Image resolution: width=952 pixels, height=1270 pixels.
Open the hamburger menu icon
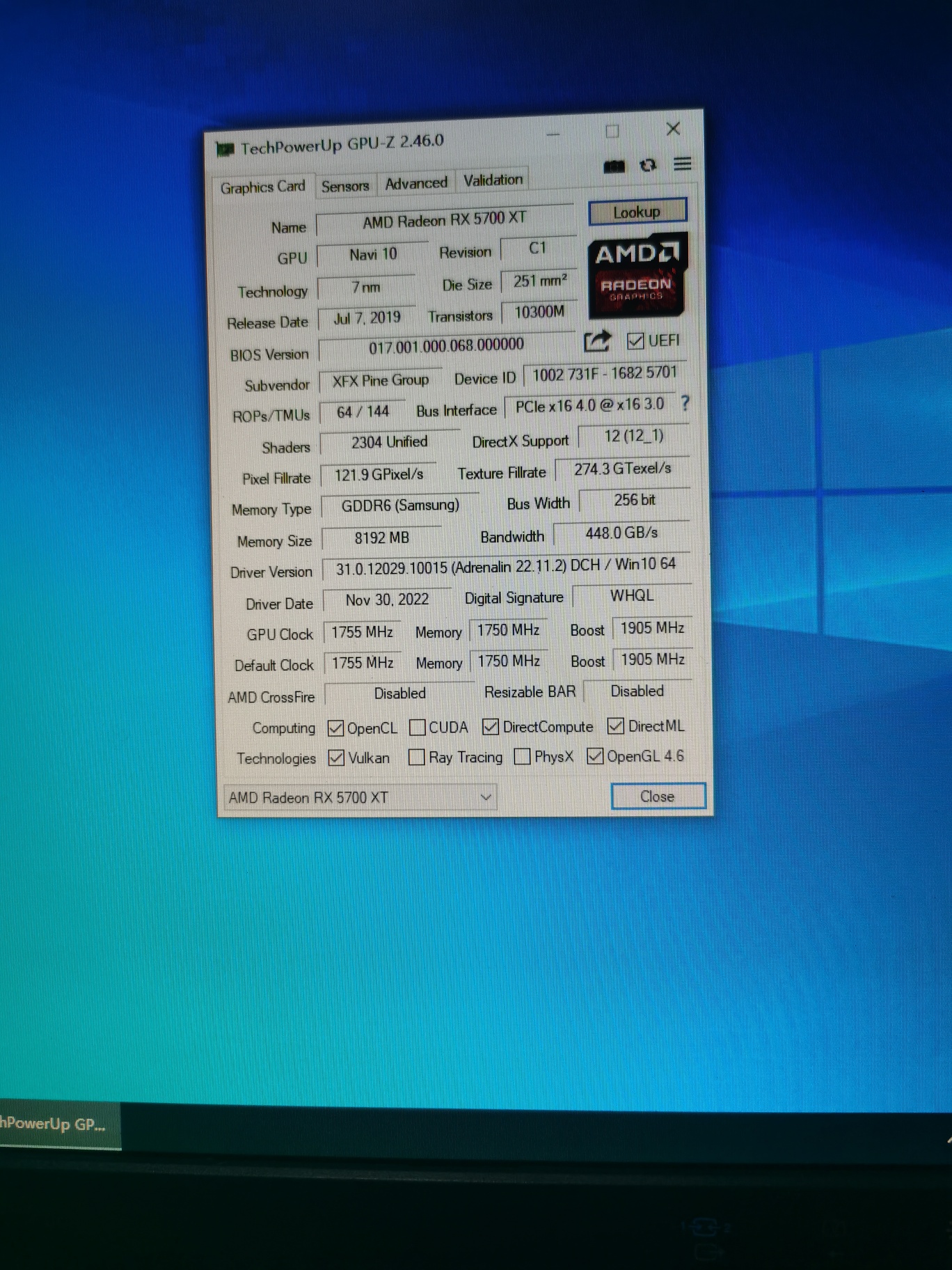[683, 164]
